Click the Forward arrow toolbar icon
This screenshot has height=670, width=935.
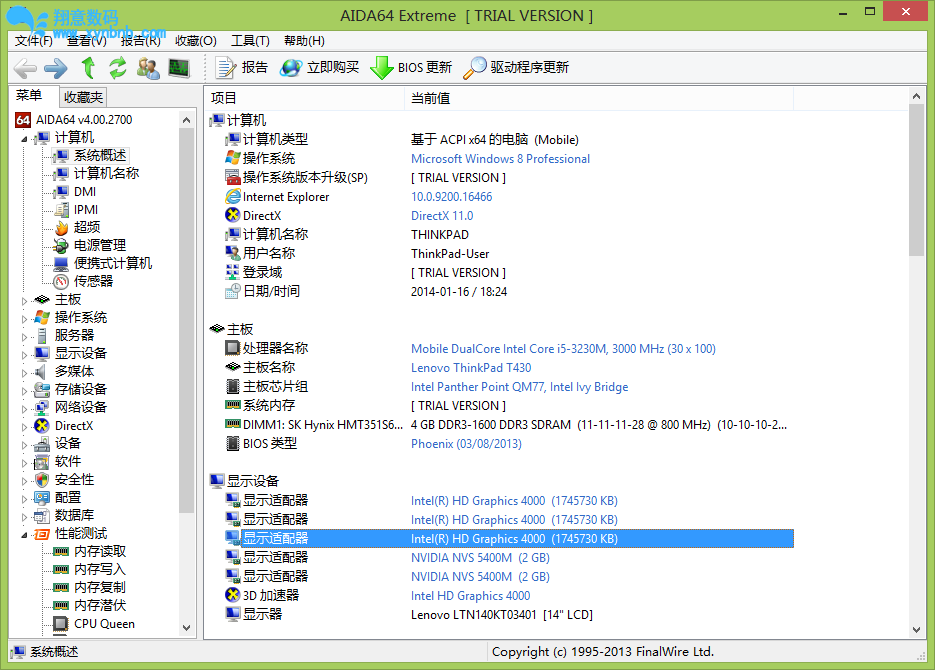point(56,68)
